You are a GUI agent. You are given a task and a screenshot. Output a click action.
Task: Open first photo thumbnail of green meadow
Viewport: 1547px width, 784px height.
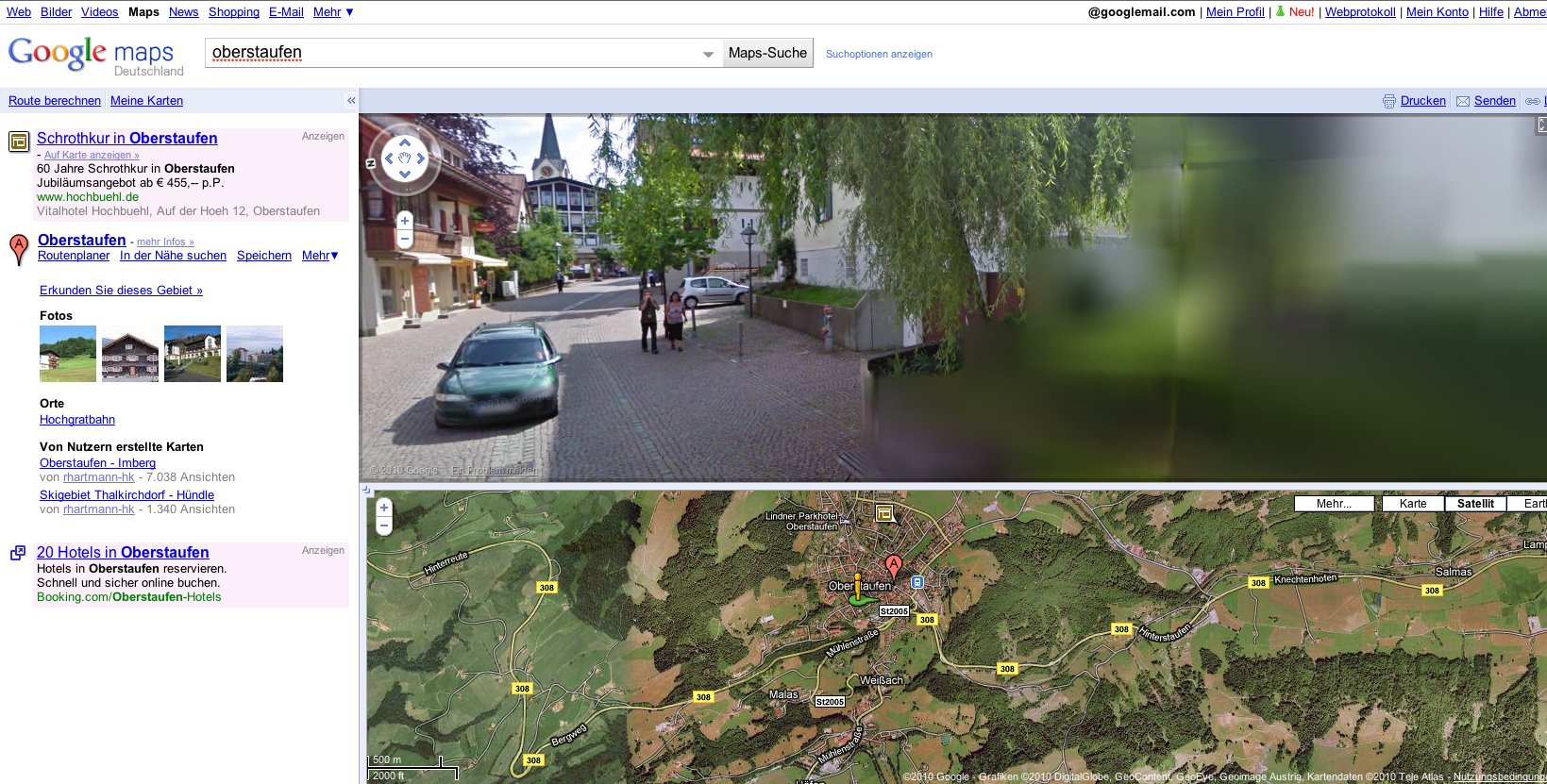[68, 354]
